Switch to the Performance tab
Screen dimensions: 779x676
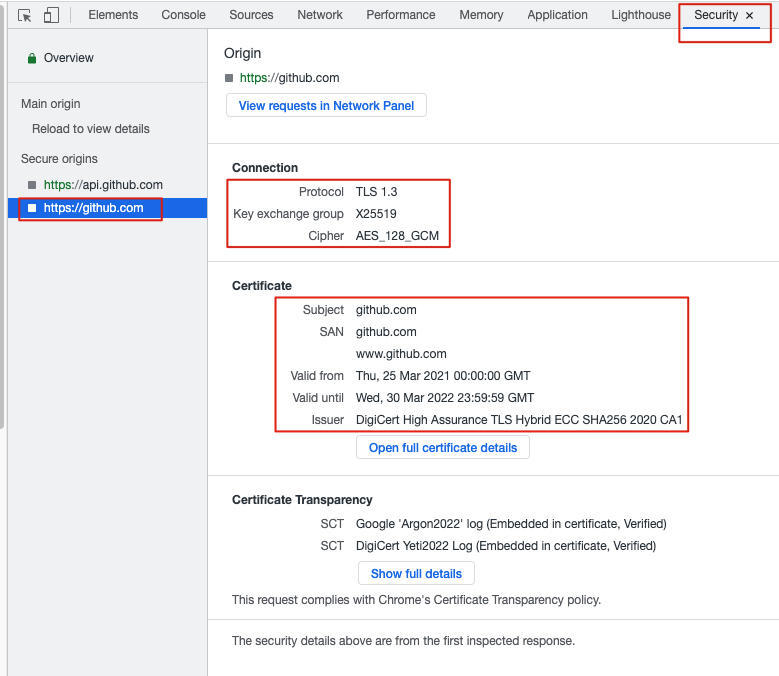coord(400,15)
